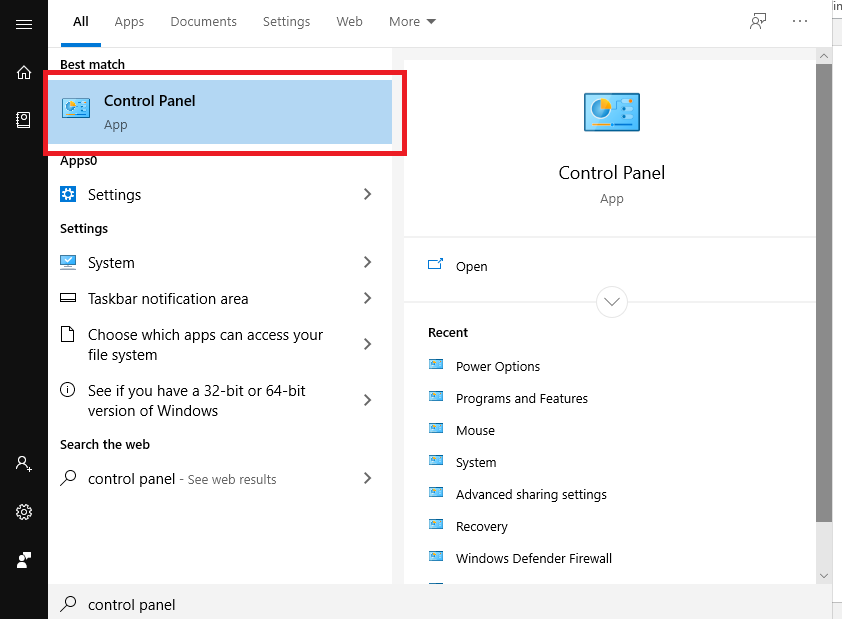Viewport: 842px width, 619px height.
Task: Select the Web filter tab
Action: click(349, 21)
